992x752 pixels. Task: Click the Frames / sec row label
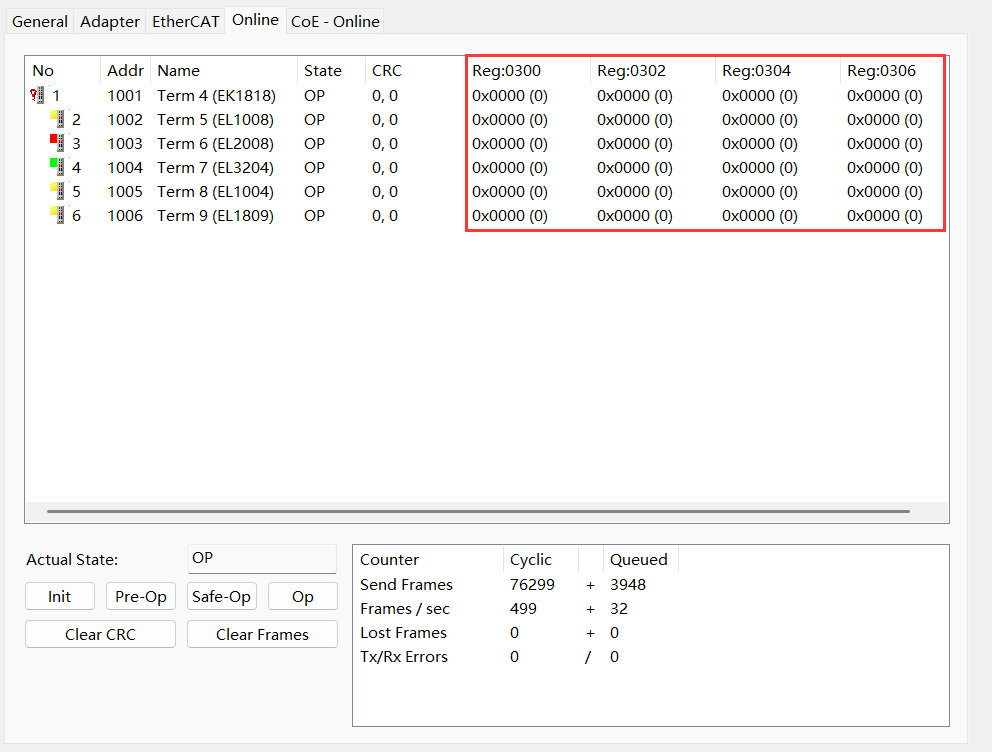[405, 608]
